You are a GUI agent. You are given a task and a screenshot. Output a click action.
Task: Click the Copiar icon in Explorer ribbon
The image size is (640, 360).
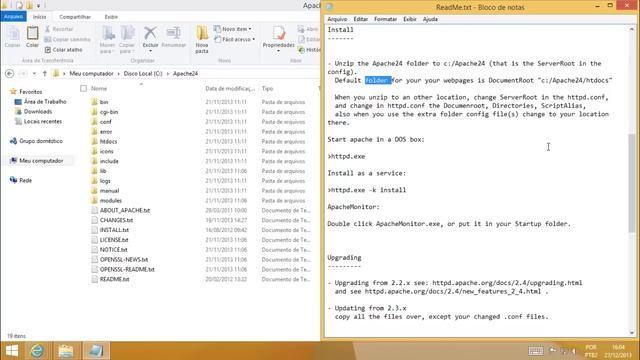pos(12,33)
